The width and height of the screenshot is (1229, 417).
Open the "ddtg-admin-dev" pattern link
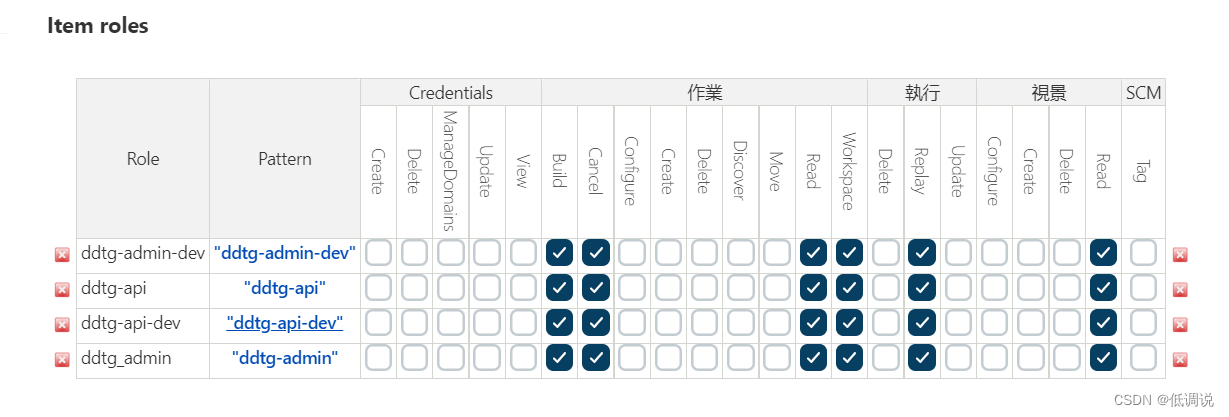285,254
